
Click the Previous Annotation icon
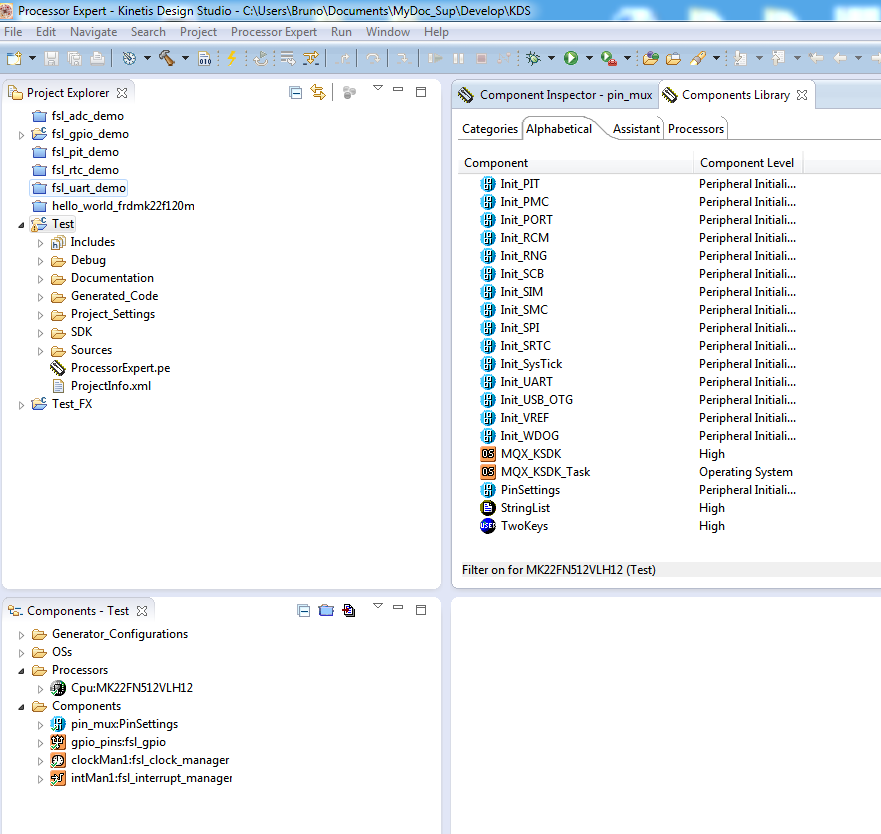(778, 58)
